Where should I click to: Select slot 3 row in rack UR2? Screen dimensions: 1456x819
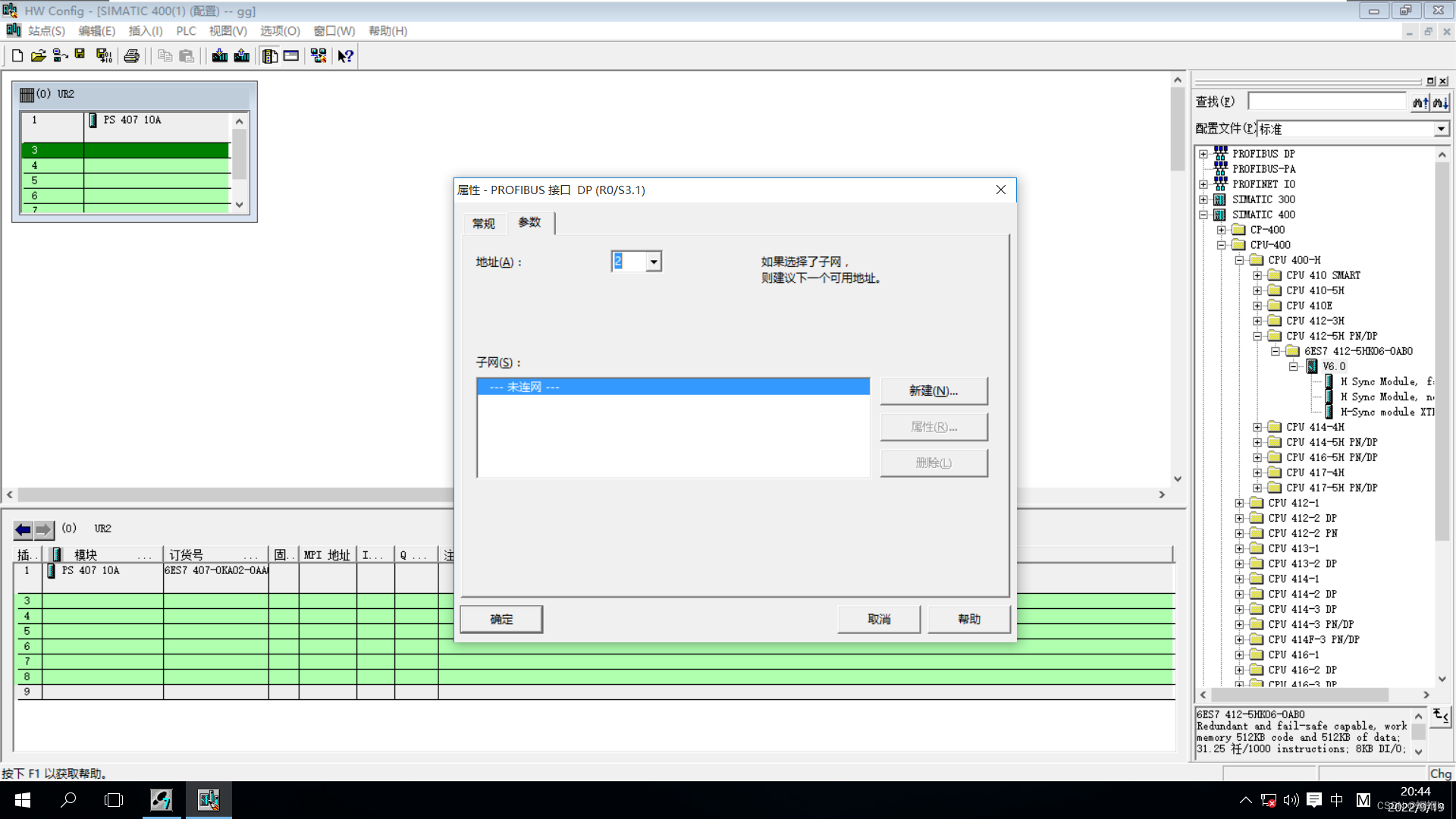[x=126, y=150]
